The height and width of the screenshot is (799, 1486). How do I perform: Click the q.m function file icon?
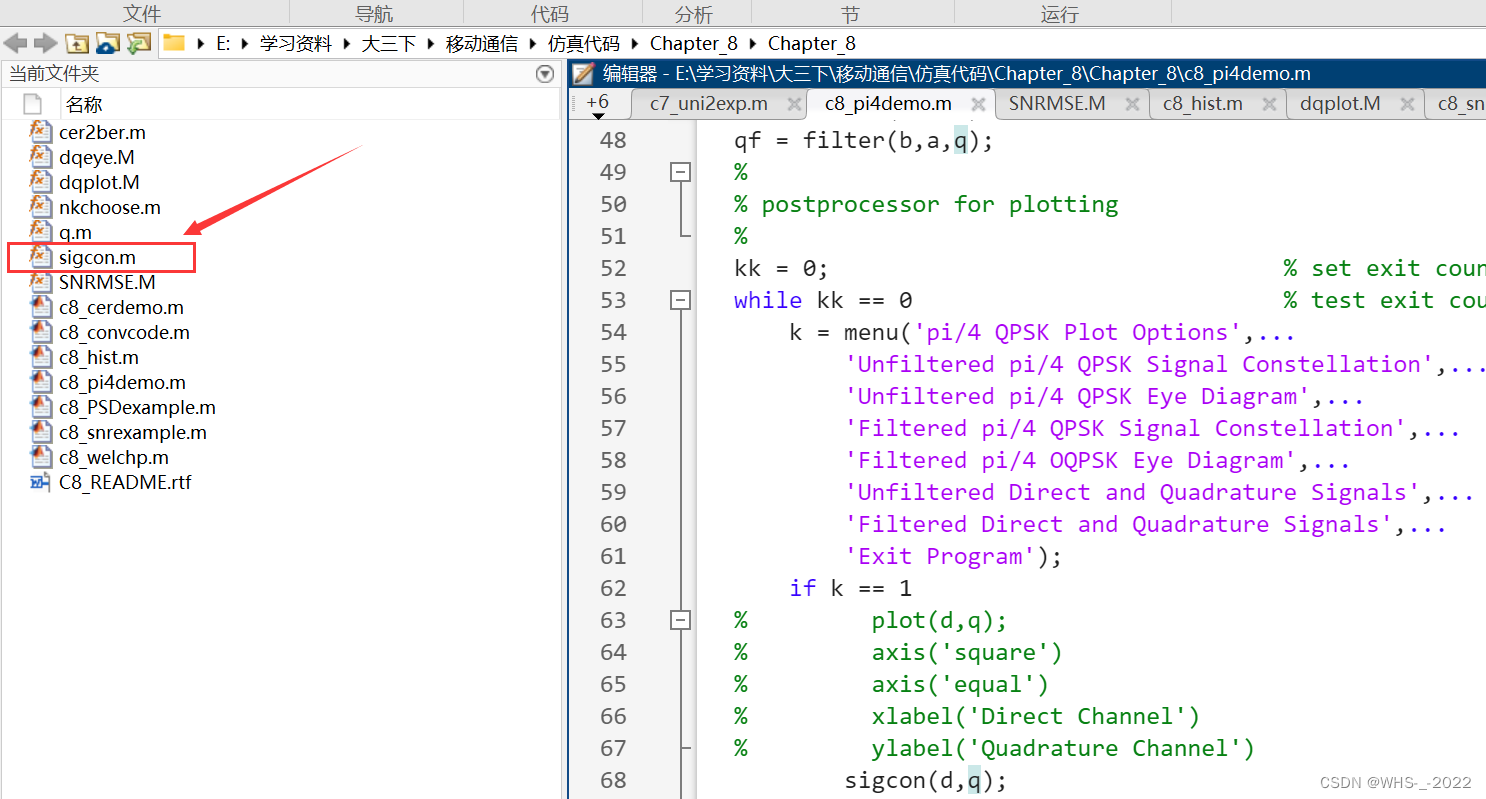[41, 232]
